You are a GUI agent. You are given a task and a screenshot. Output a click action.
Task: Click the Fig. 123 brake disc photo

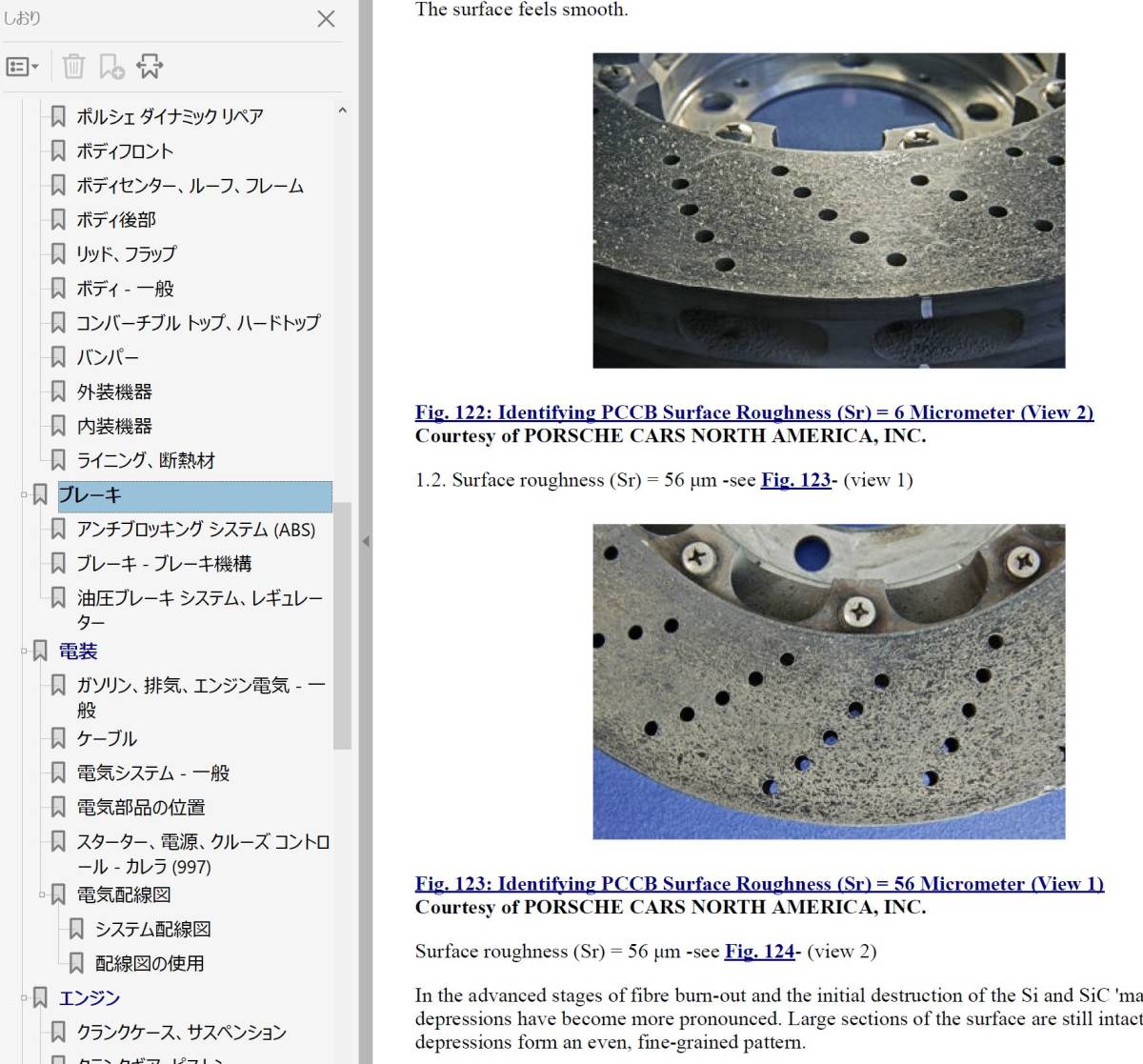click(829, 681)
